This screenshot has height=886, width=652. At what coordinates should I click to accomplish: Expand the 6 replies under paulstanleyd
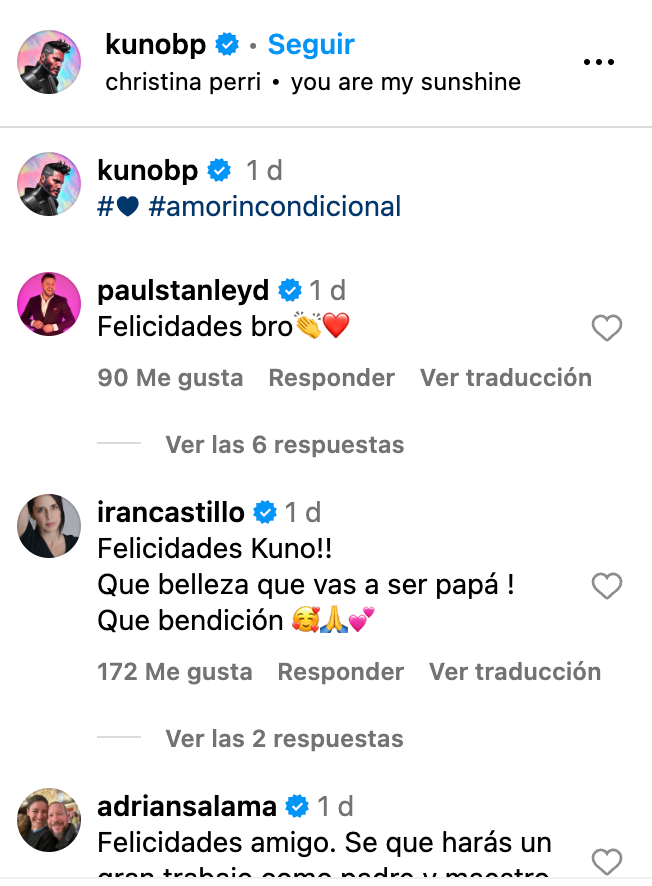coord(284,444)
